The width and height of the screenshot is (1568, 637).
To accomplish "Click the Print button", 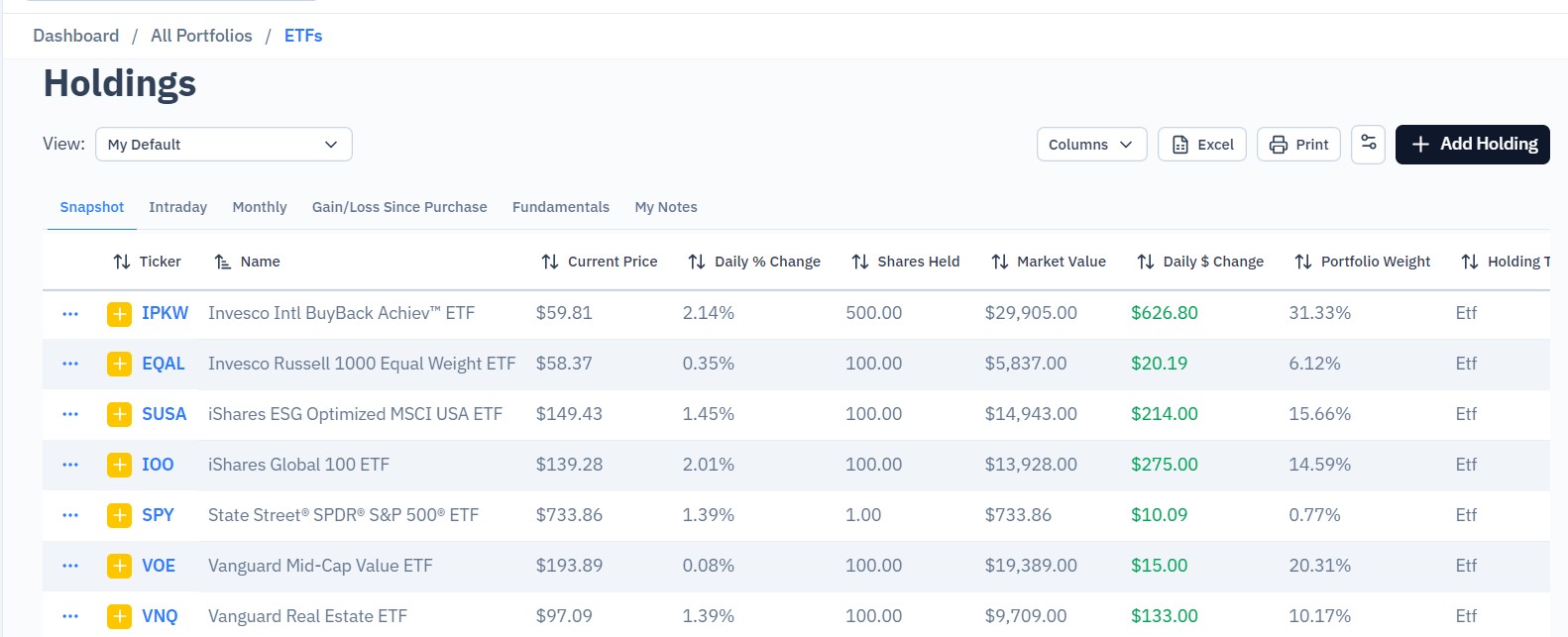I will pyautogui.click(x=1299, y=145).
